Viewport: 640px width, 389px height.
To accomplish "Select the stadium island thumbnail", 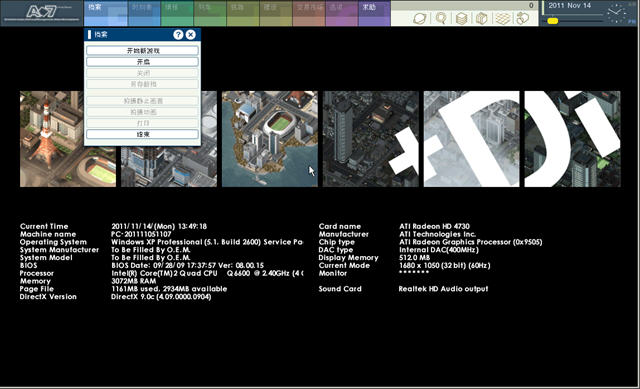I will click(269, 139).
